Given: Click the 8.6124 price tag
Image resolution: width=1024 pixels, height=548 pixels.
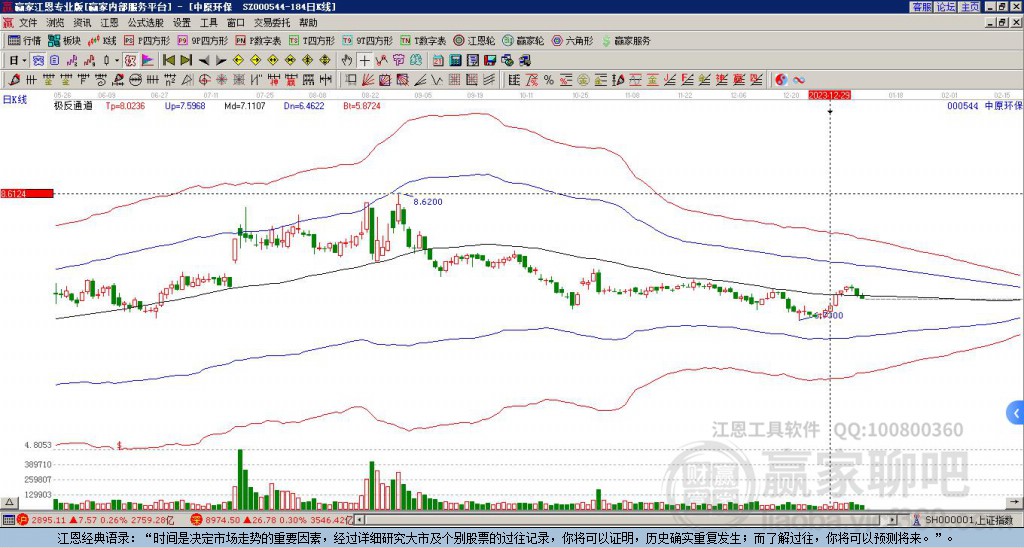Looking at the screenshot, I should (x=26, y=194).
